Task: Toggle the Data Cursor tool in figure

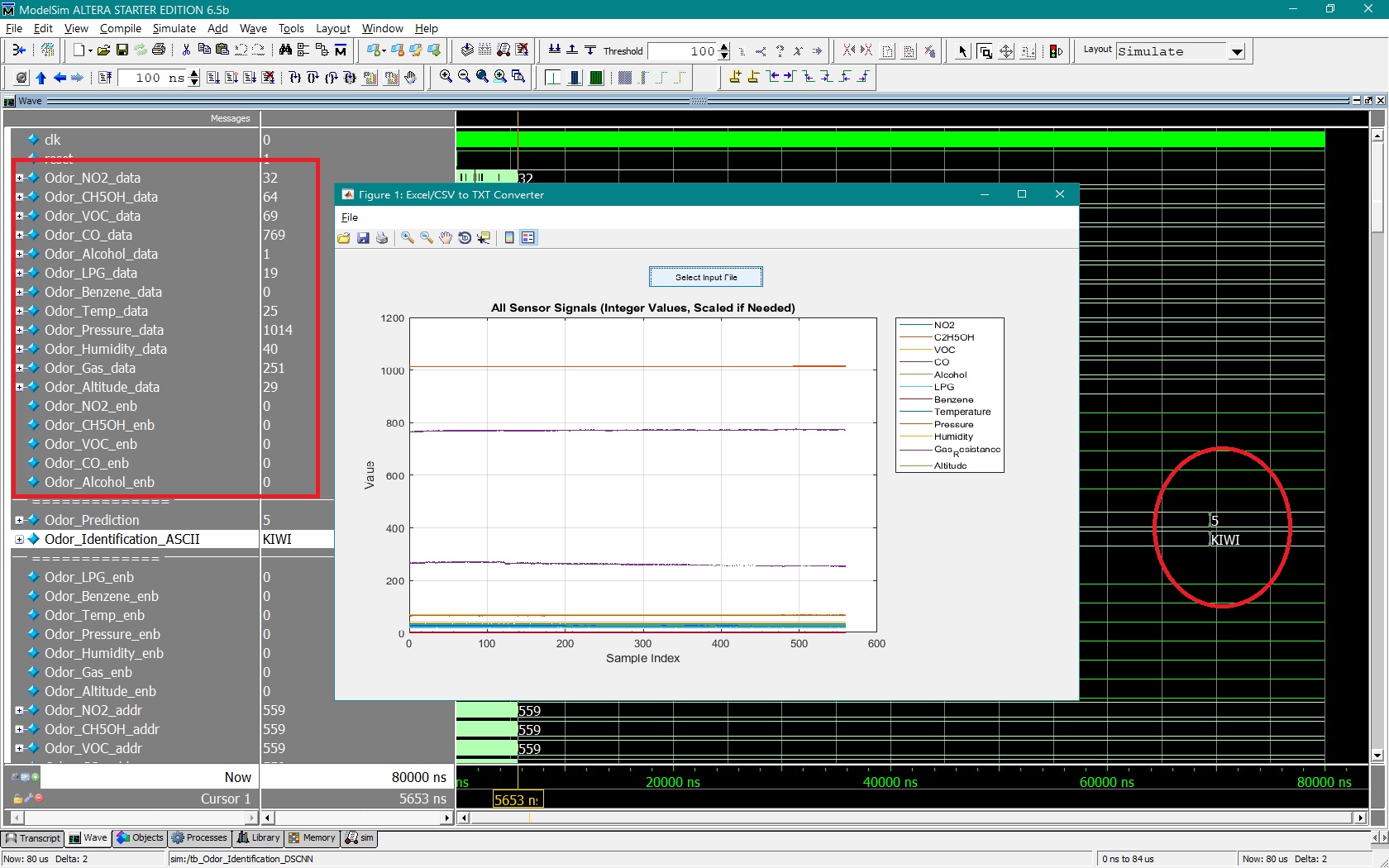Action: 484,238
